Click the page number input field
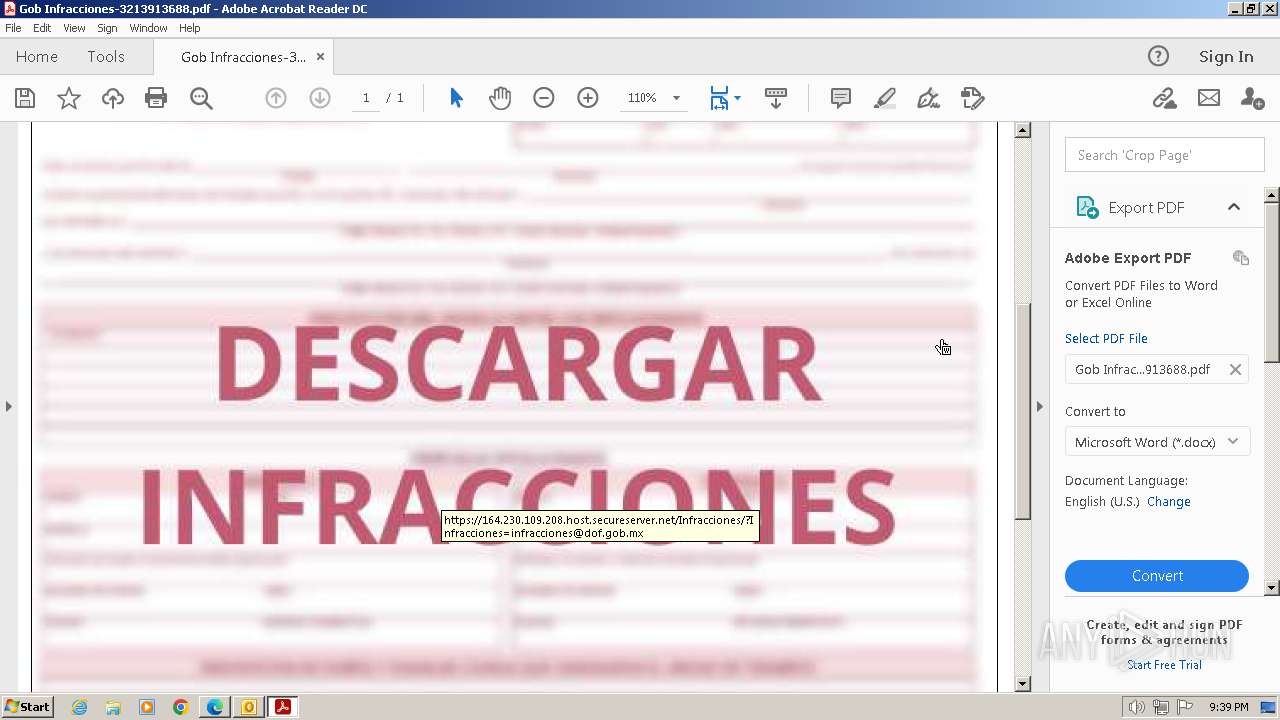This screenshot has height=720, width=1280. [x=366, y=98]
